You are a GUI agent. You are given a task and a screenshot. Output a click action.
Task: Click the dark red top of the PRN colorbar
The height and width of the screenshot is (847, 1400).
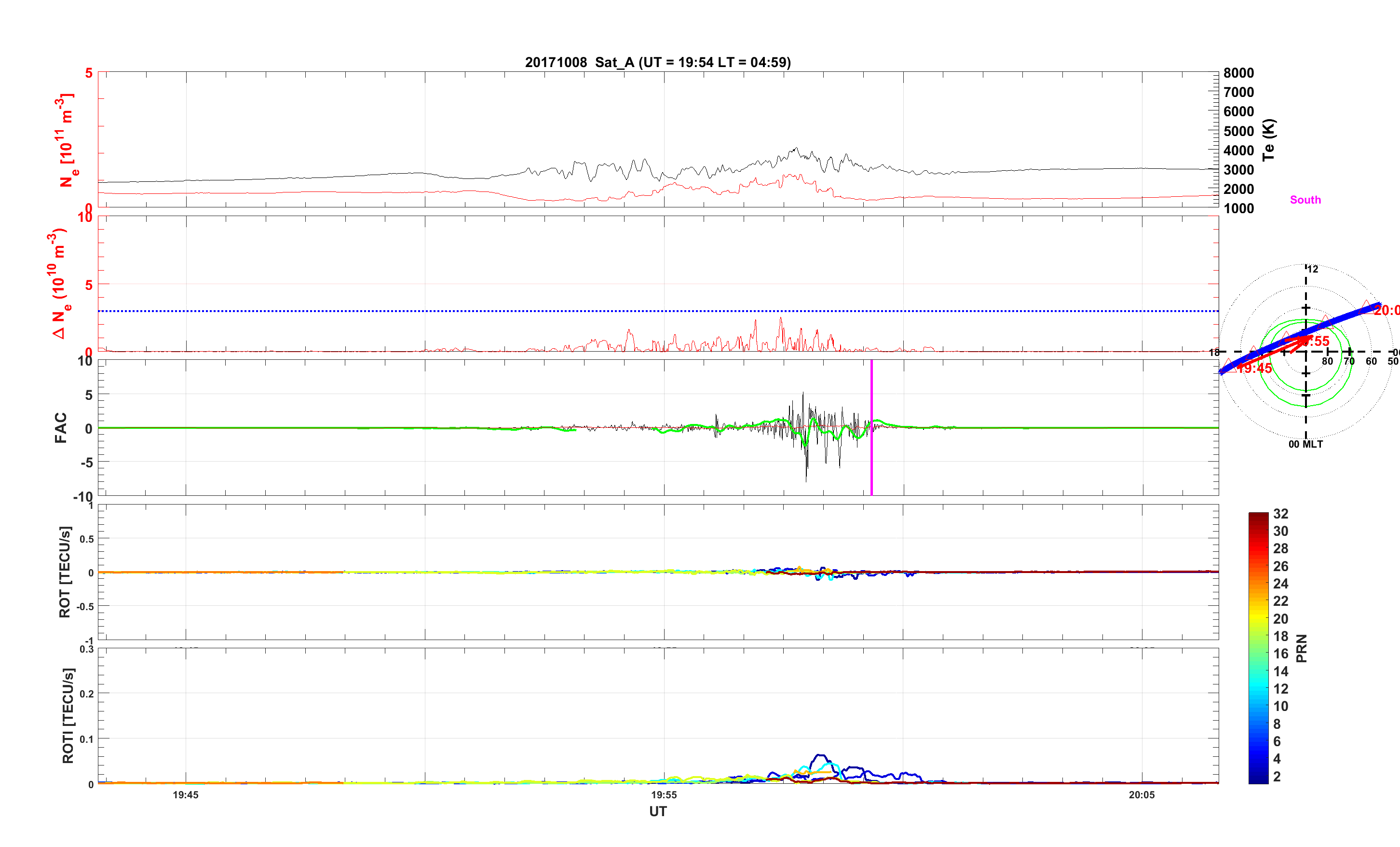pos(1258,516)
